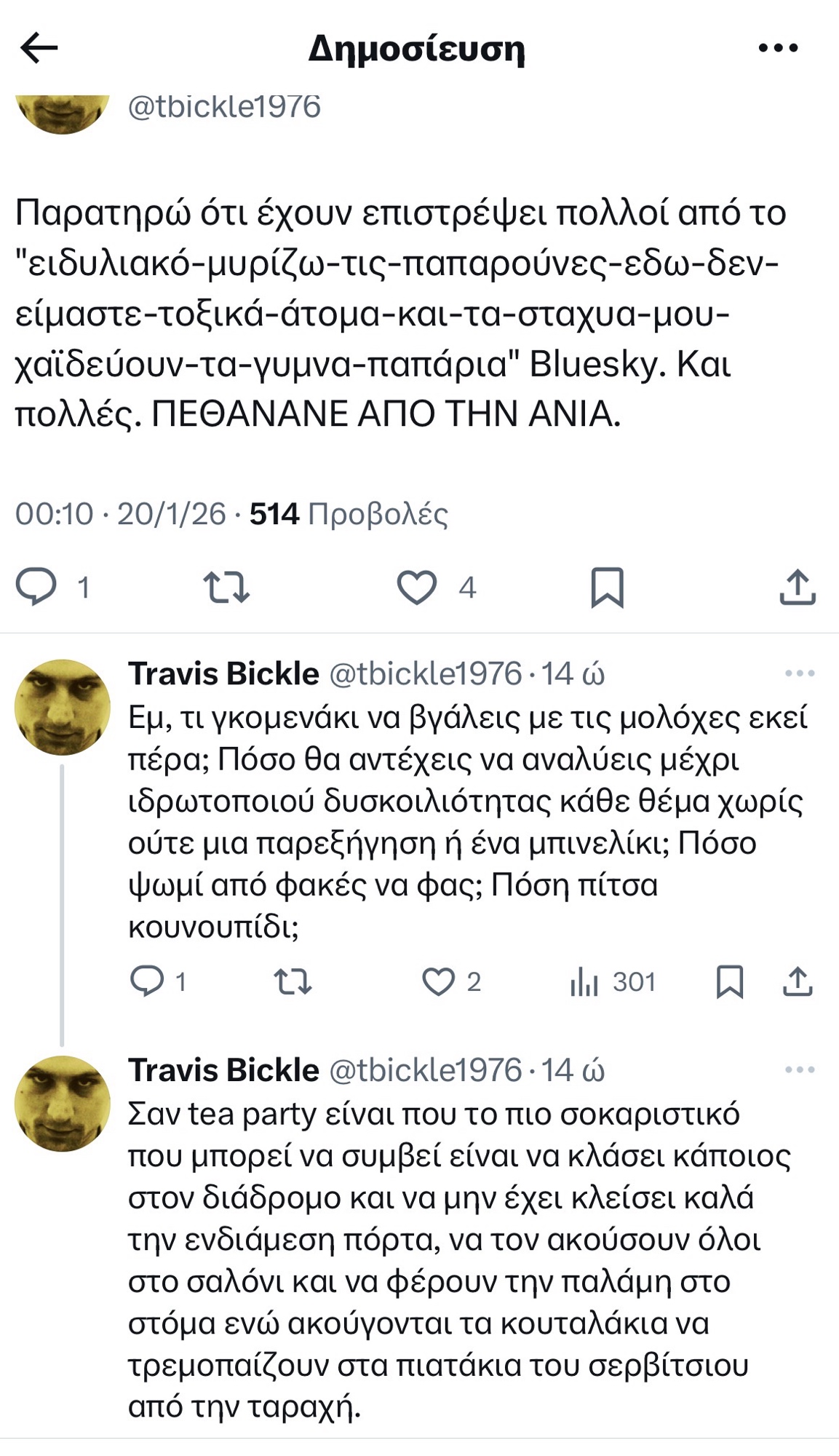Repost the first reply about μολόχες

tap(293, 981)
